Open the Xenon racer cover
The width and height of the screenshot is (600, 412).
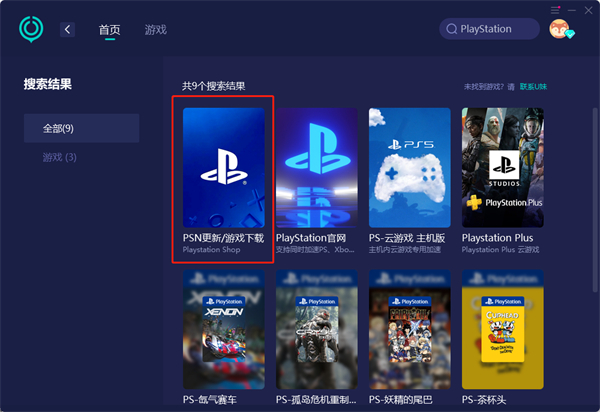(x=224, y=329)
